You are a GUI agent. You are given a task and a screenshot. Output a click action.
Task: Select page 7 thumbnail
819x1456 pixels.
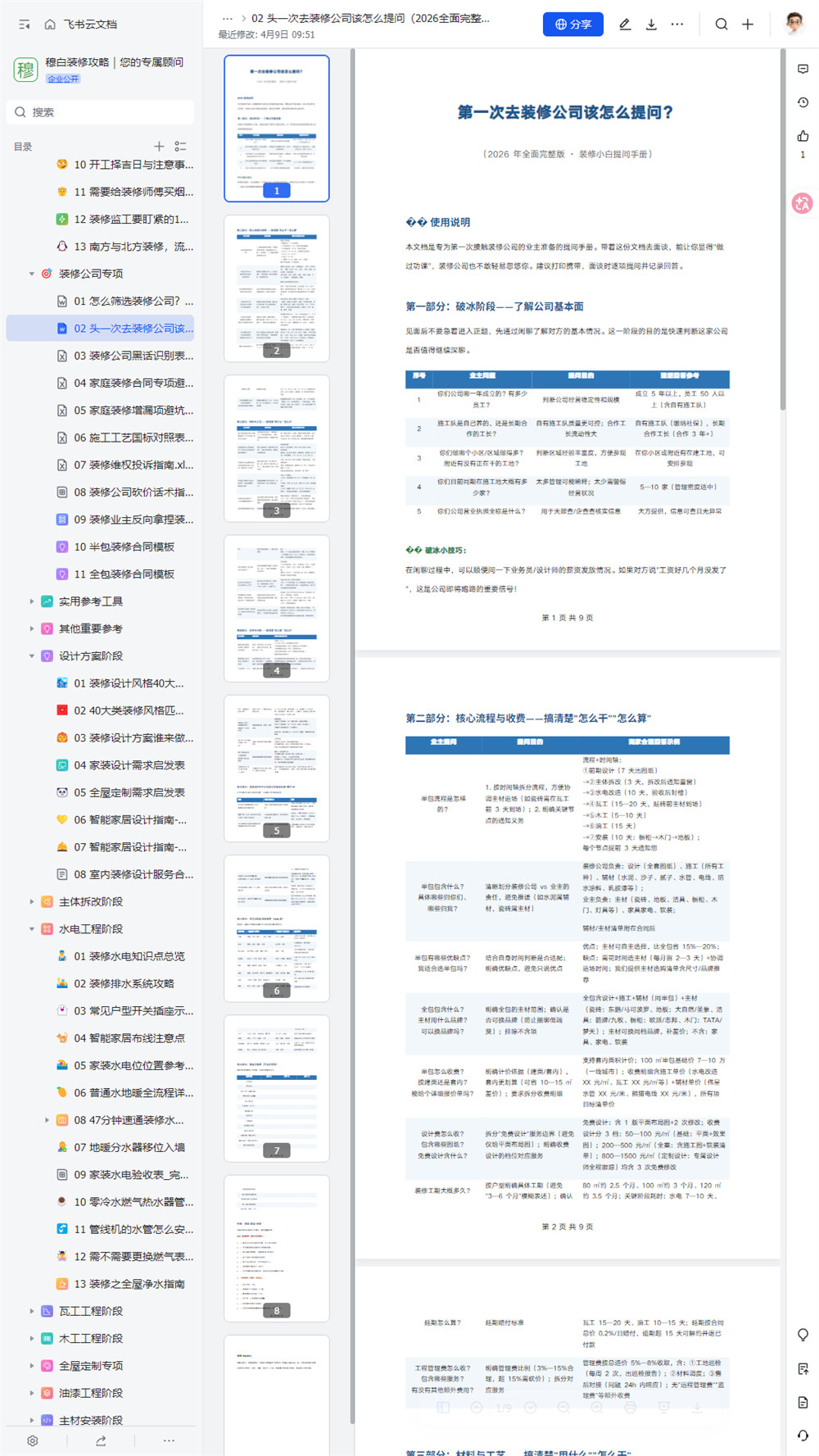pyautogui.click(x=277, y=1089)
